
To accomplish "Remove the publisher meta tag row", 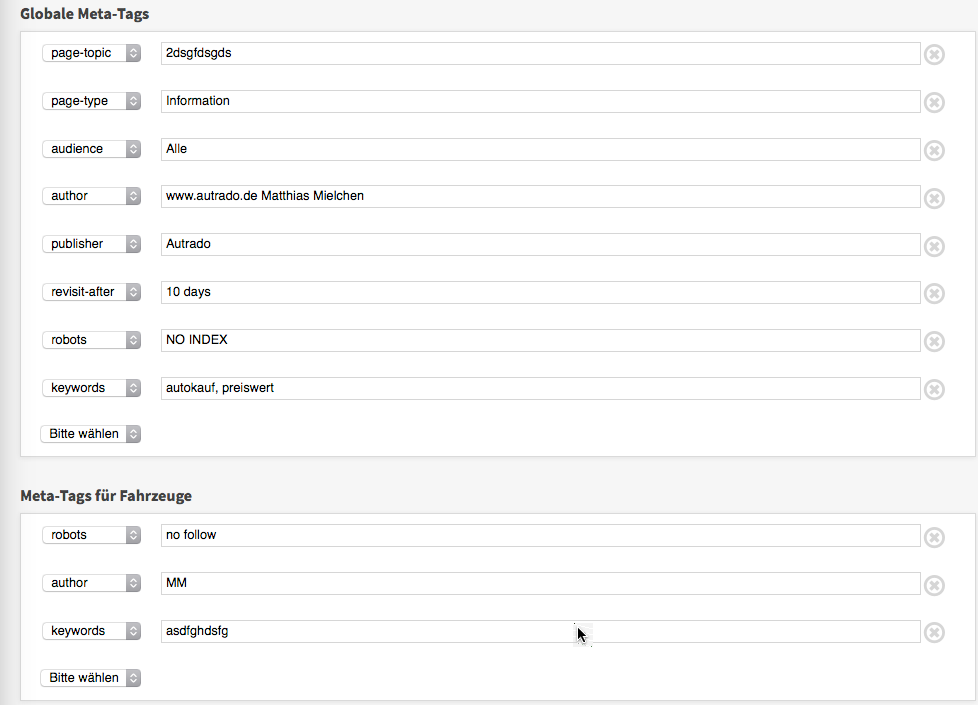I will pos(933,246).
